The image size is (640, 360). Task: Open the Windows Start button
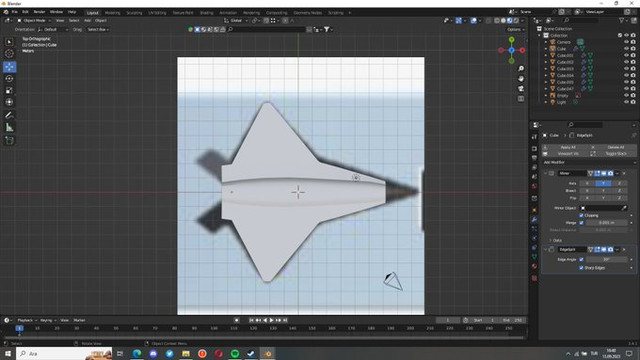[x=8, y=353]
